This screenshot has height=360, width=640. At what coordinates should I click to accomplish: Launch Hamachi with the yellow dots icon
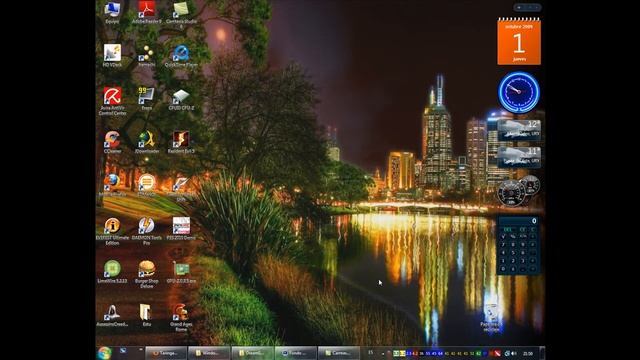point(147,54)
